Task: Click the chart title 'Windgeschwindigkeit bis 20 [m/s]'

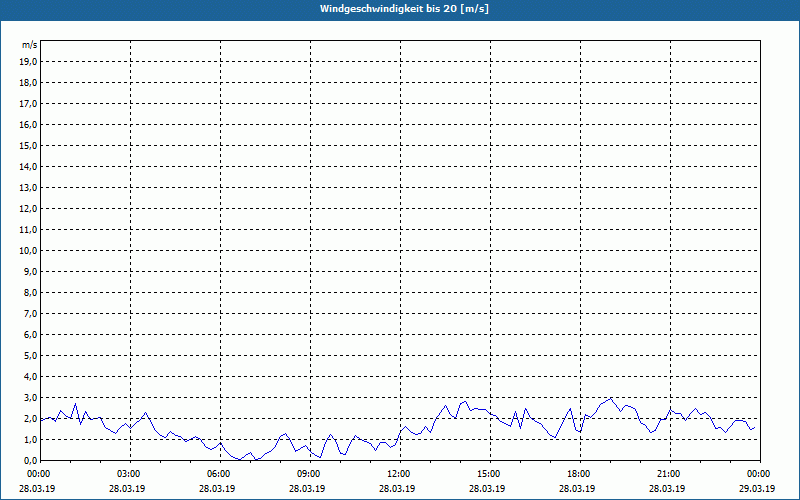Action: pos(404,9)
